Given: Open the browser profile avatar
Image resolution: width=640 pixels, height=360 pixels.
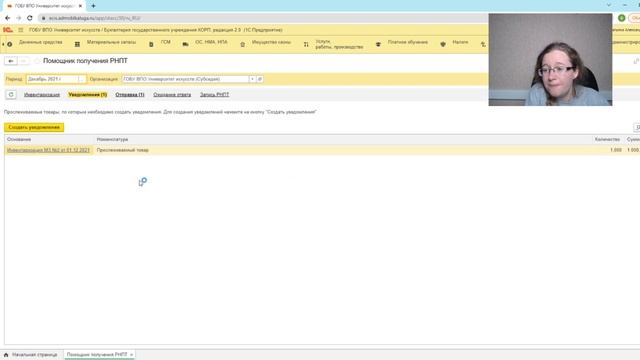Looking at the screenshot, I should click(x=622, y=18).
